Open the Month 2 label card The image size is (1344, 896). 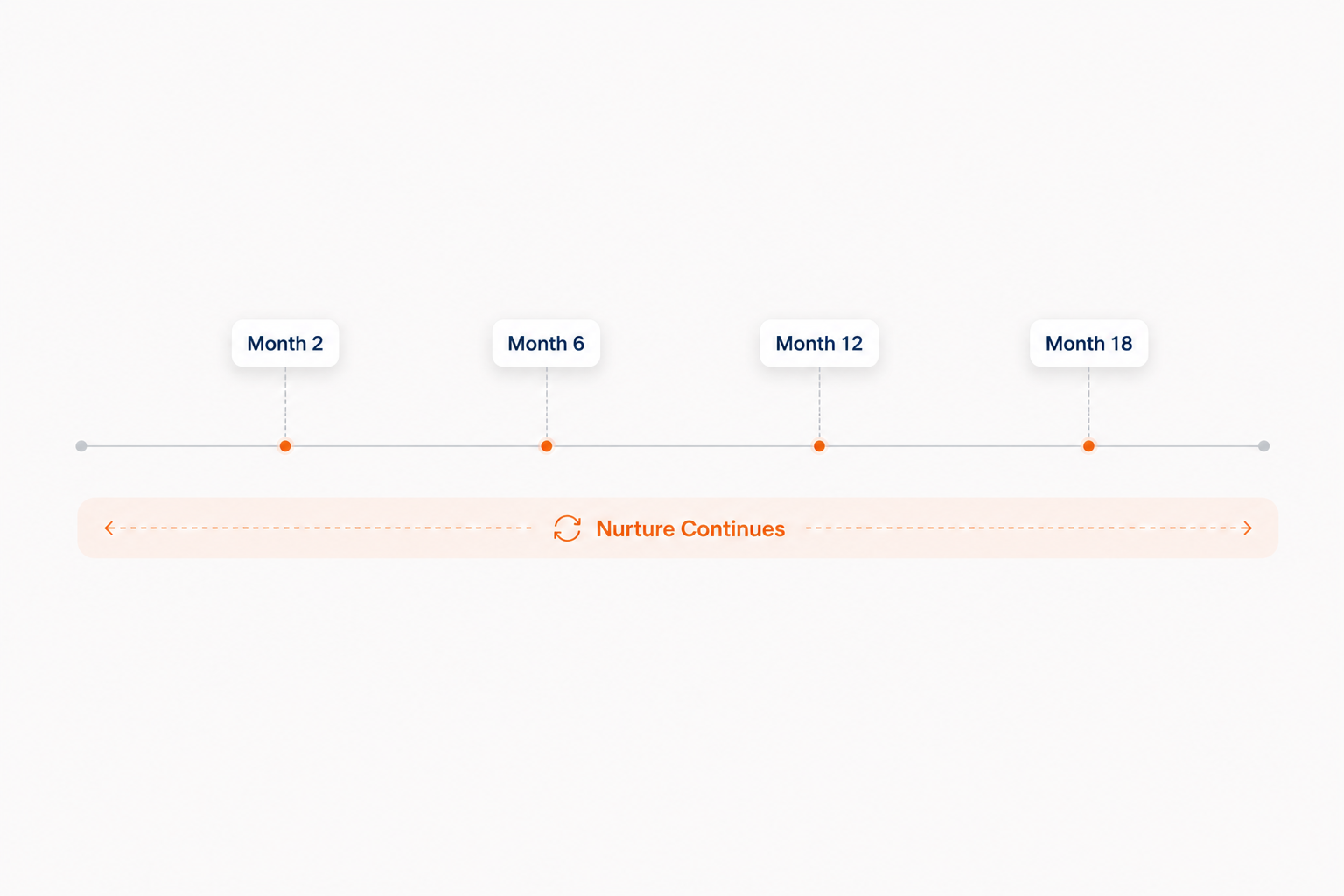tap(285, 343)
